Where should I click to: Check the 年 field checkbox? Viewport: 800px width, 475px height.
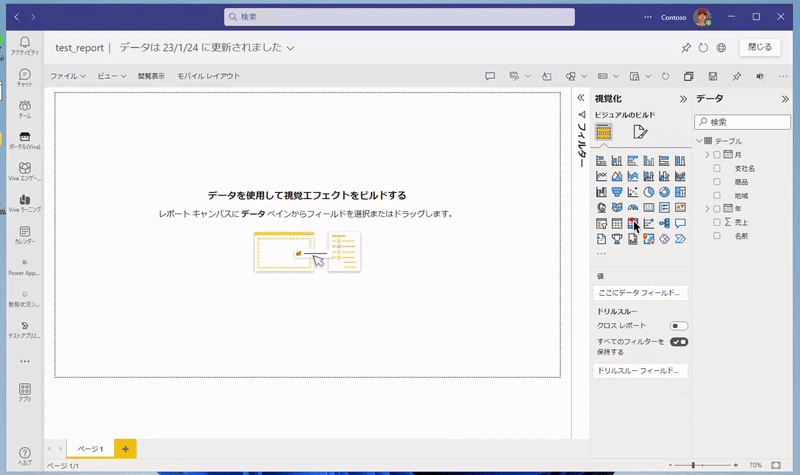coord(717,209)
